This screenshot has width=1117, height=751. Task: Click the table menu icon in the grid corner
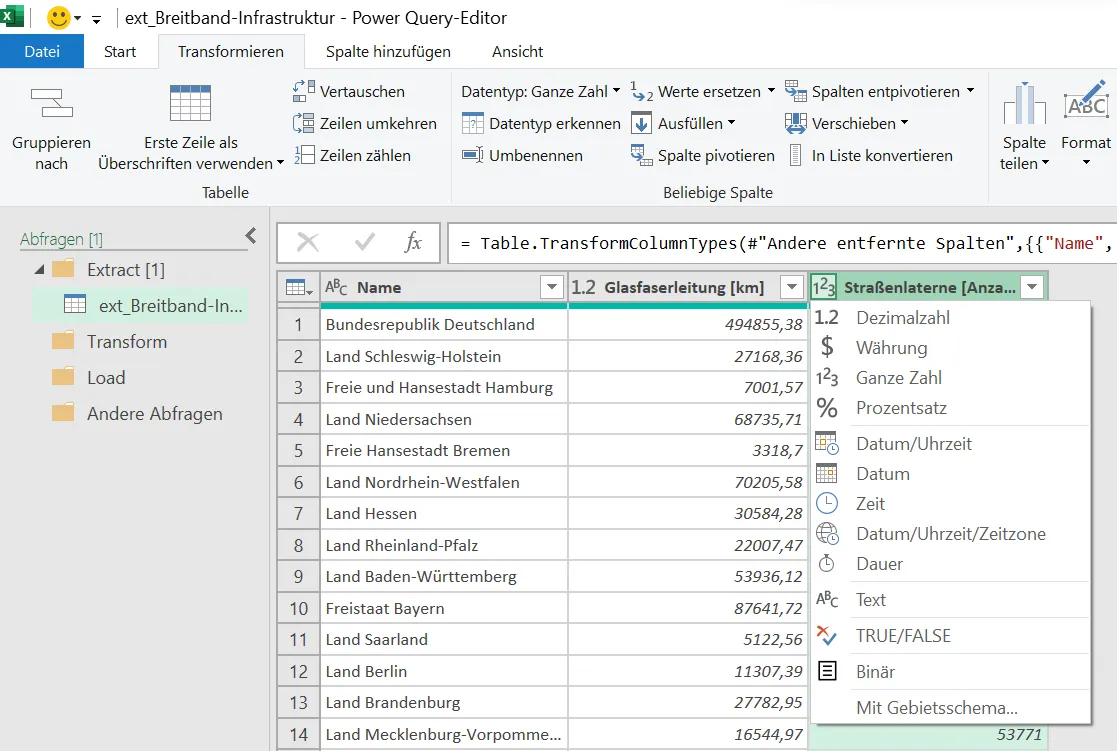[x=298, y=287]
